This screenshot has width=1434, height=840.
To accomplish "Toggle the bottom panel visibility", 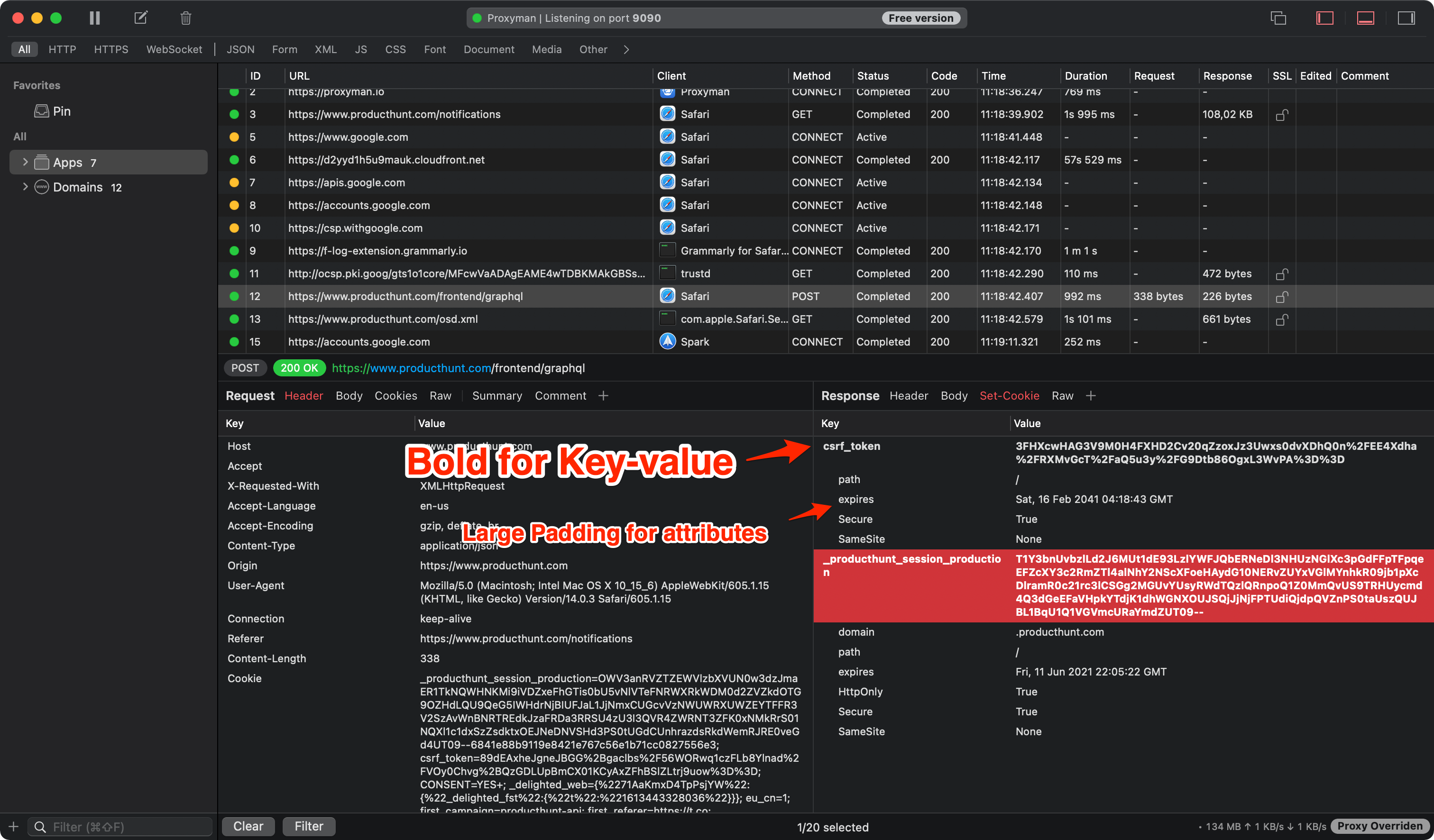I will tap(1365, 18).
